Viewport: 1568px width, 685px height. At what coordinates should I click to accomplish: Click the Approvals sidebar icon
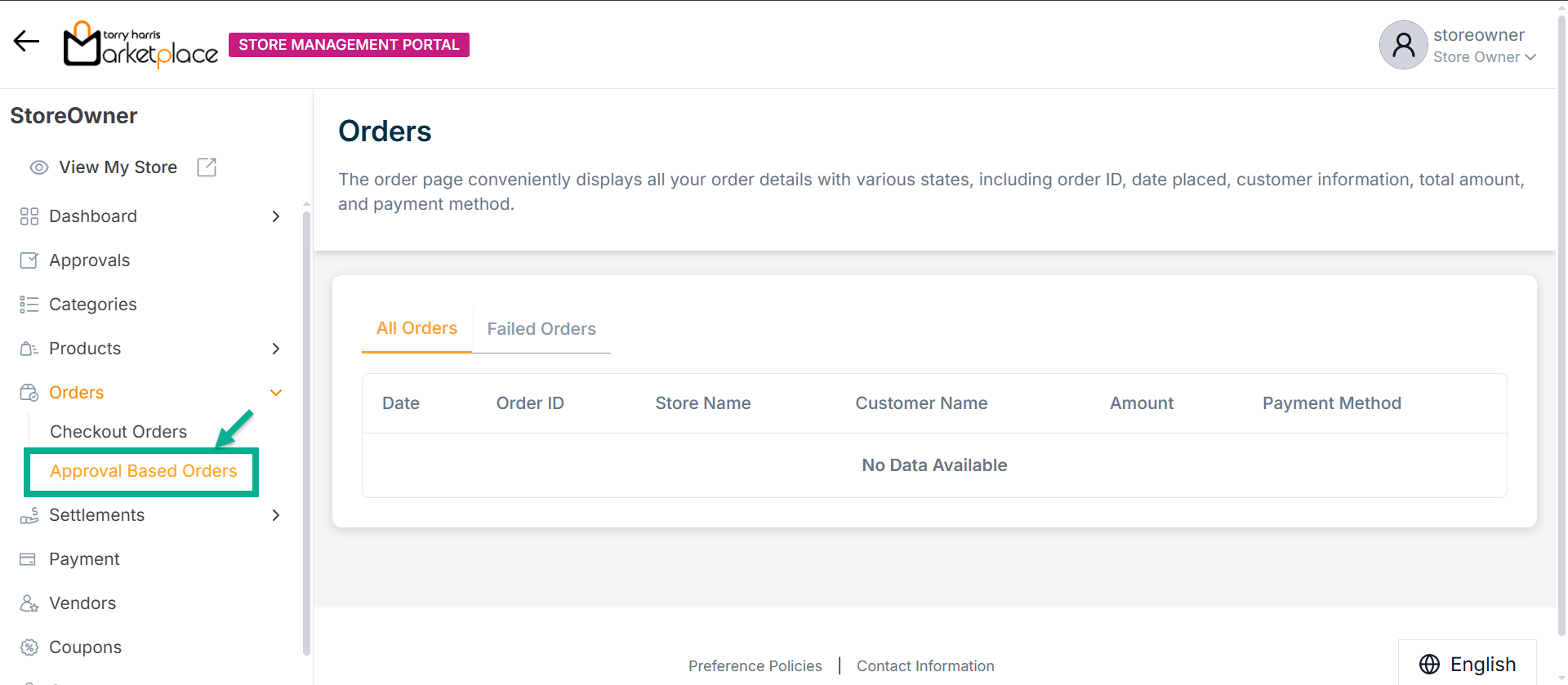pos(29,260)
